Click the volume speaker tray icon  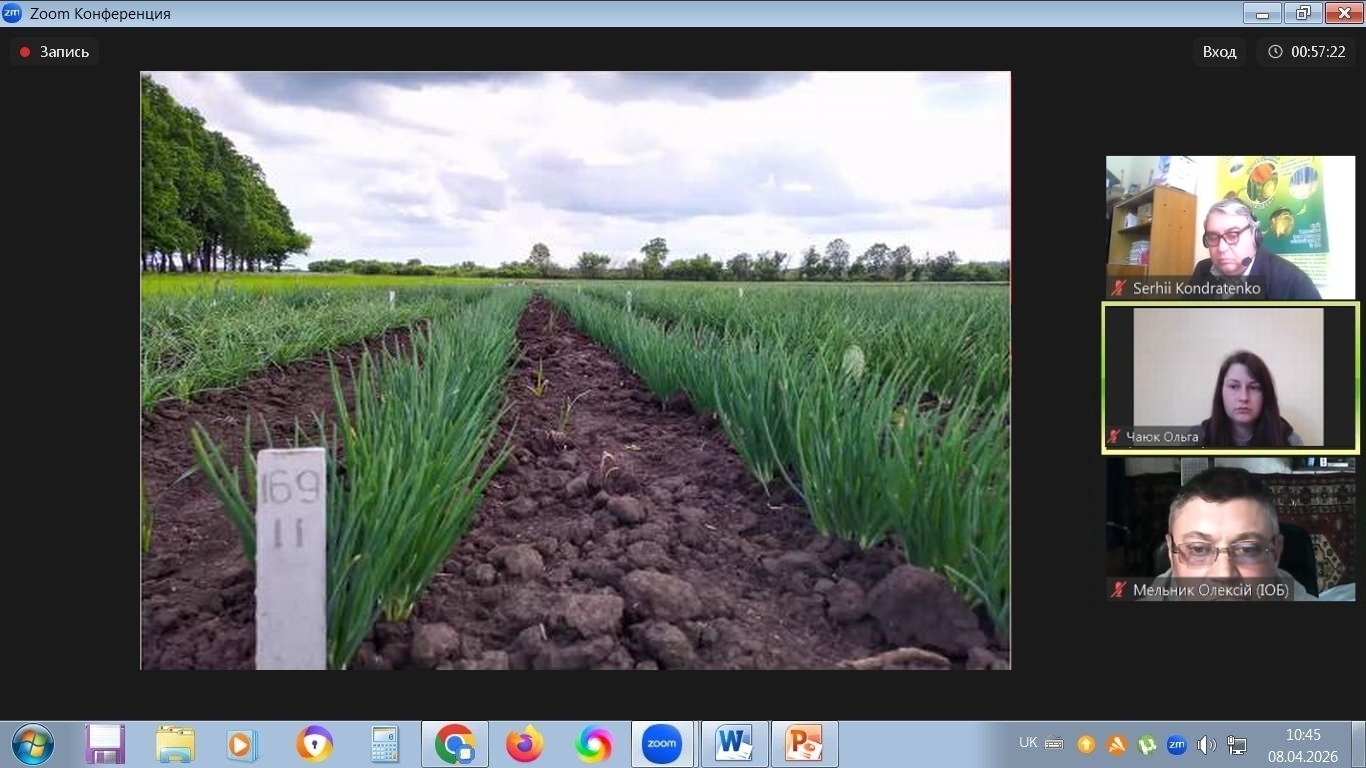(1206, 744)
